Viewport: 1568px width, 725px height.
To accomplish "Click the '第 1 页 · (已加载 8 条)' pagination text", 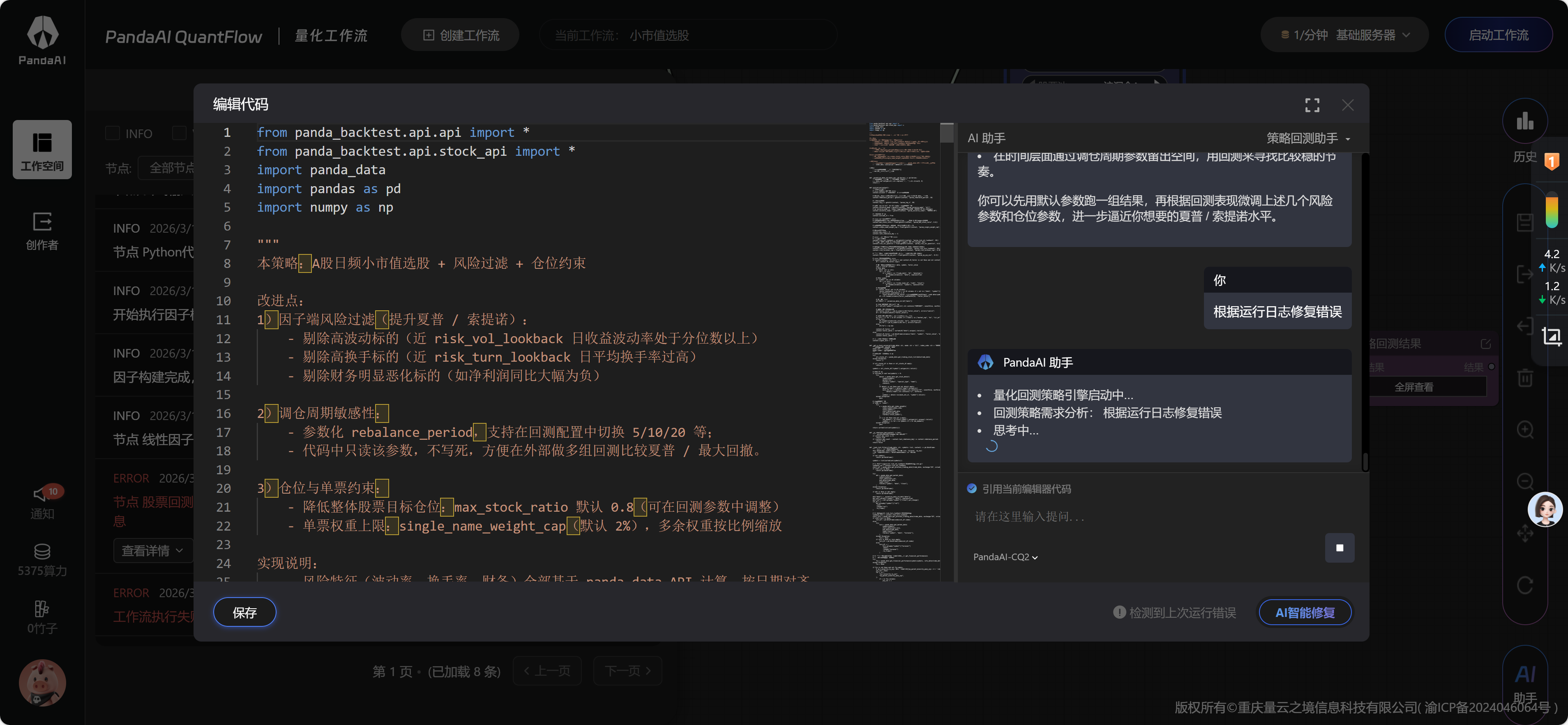I will click(436, 672).
